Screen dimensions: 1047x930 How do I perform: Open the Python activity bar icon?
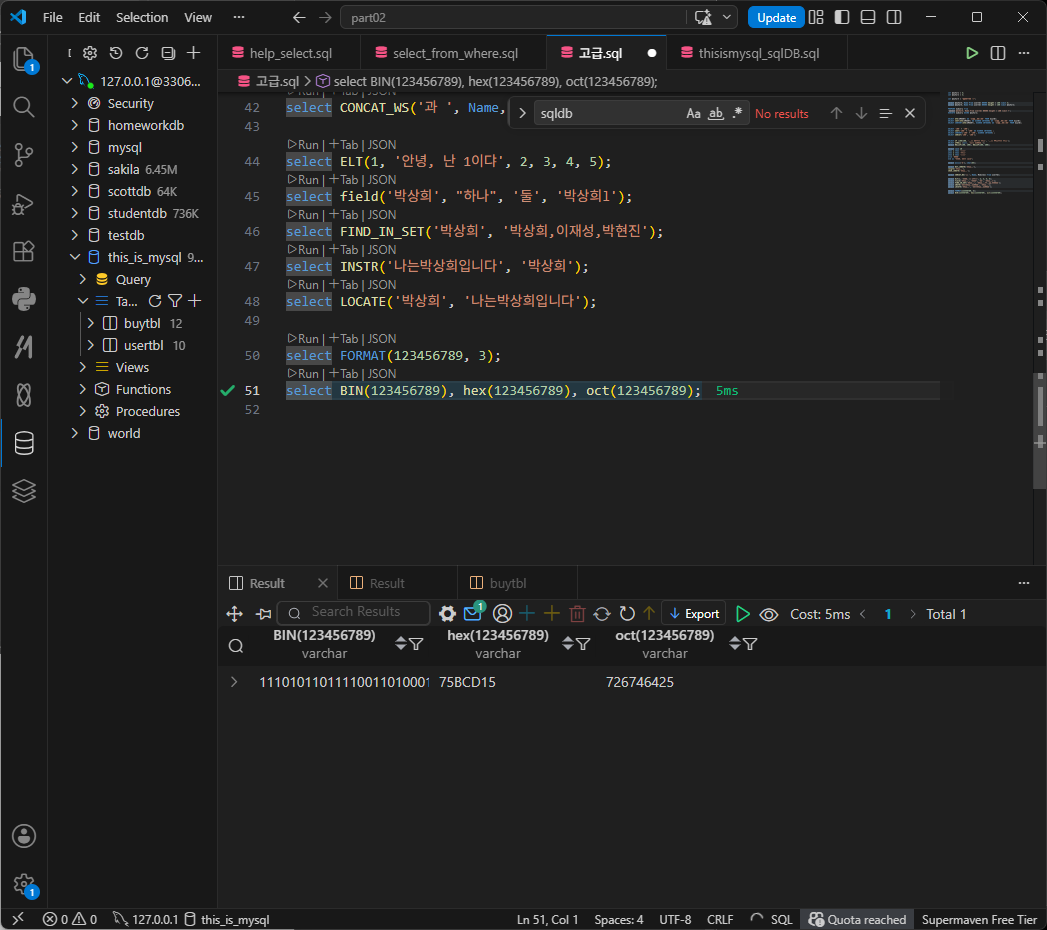(24, 299)
